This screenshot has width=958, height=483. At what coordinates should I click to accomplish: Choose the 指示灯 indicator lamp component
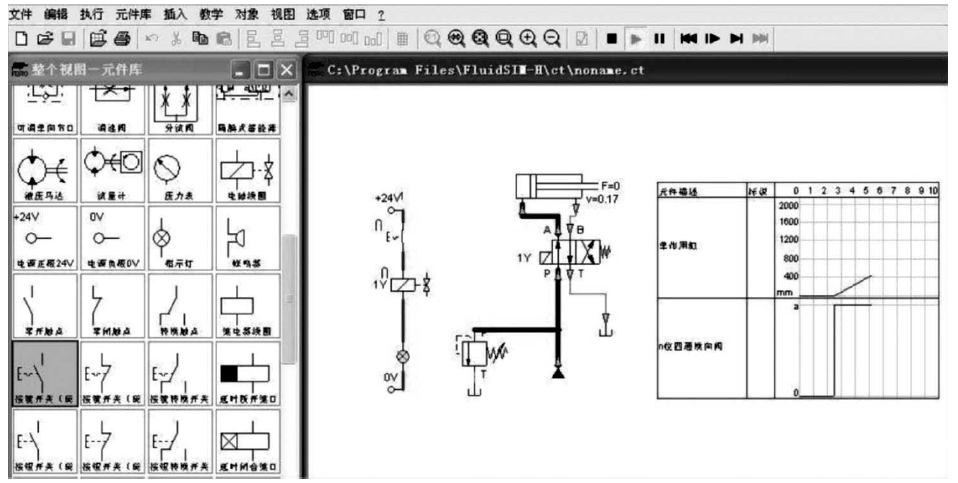[x=180, y=238]
